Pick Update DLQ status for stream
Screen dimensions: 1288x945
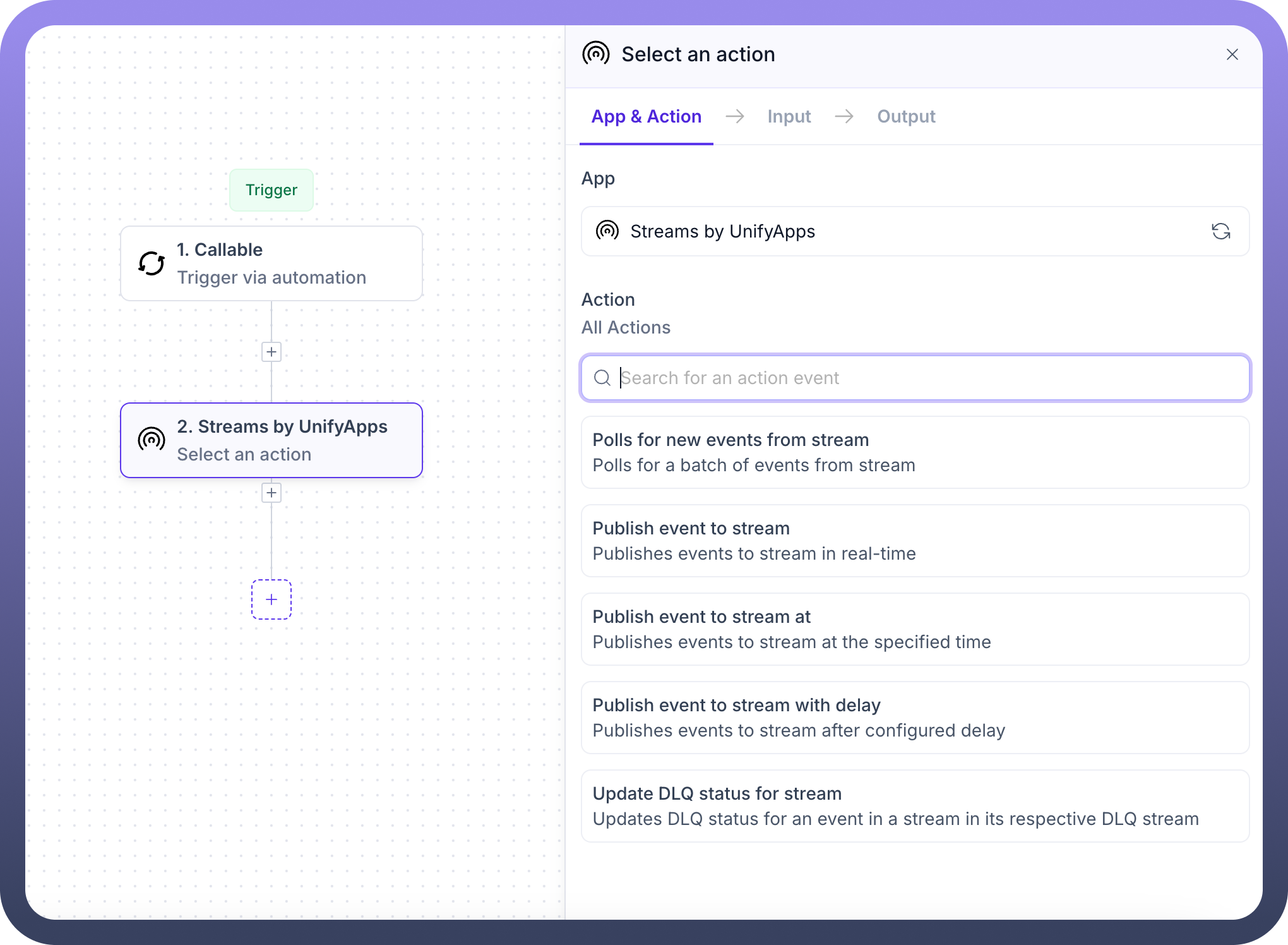coord(914,806)
